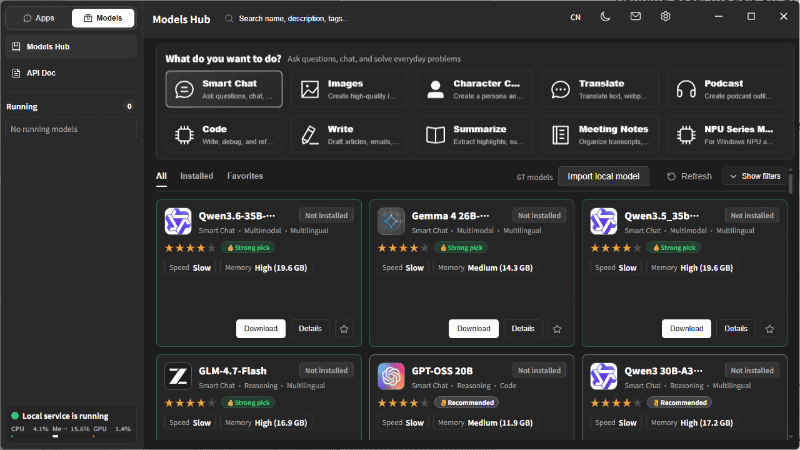View Details of Qwen3.5_35b
Image resolution: width=800 pixels, height=450 pixels.
point(736,329)
